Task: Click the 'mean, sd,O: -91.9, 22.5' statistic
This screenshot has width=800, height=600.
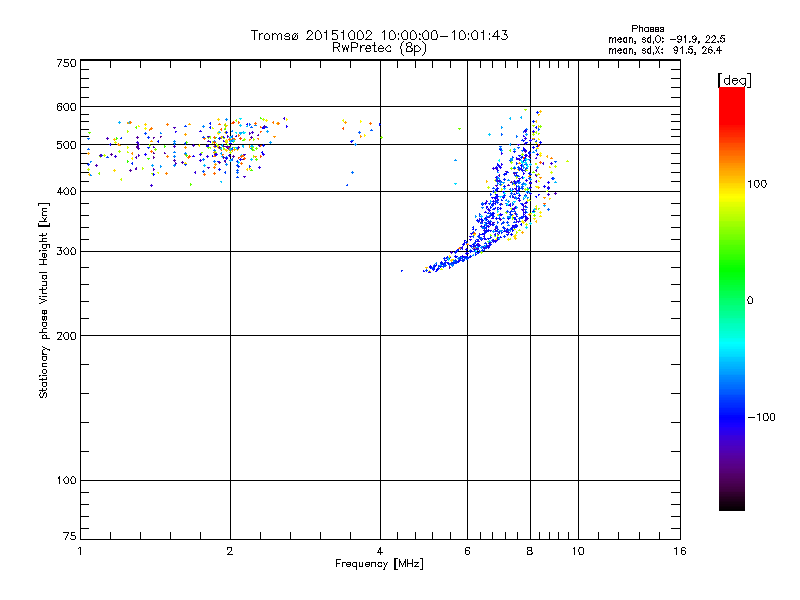Action: pyautogui.click(x=666, y=39)
